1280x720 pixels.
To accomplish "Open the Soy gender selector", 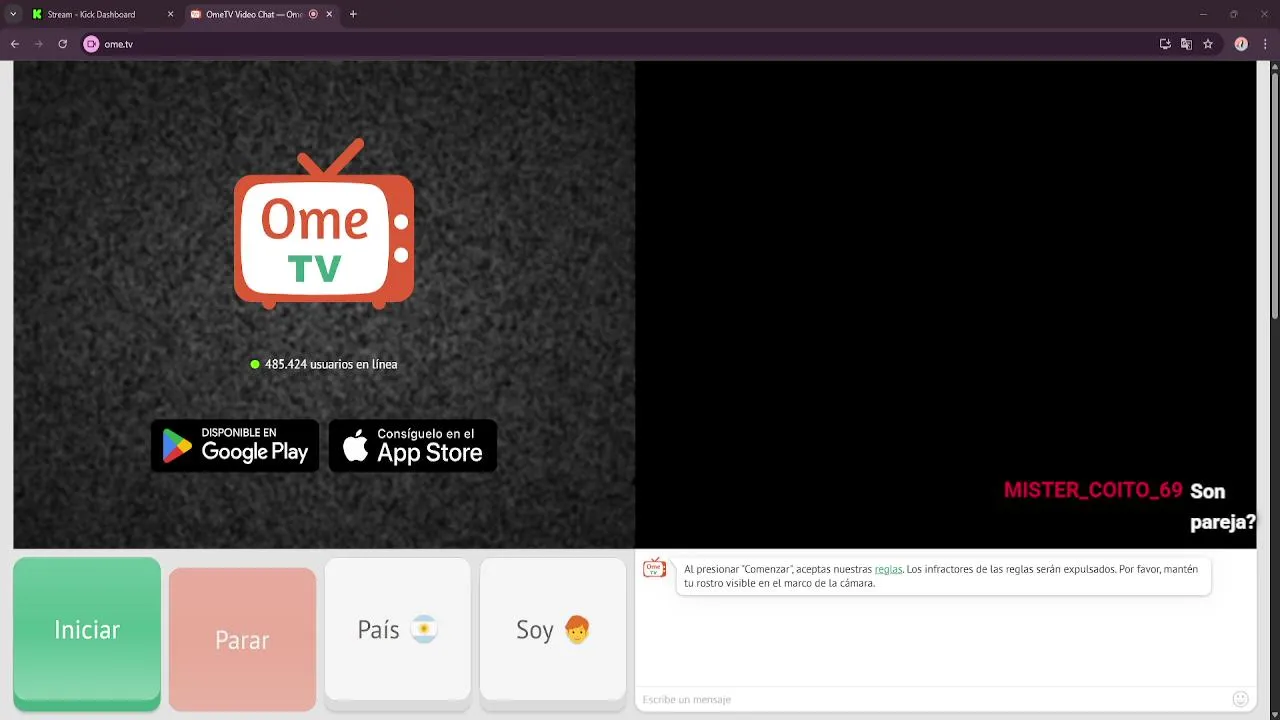I will (x=553, y=630).
